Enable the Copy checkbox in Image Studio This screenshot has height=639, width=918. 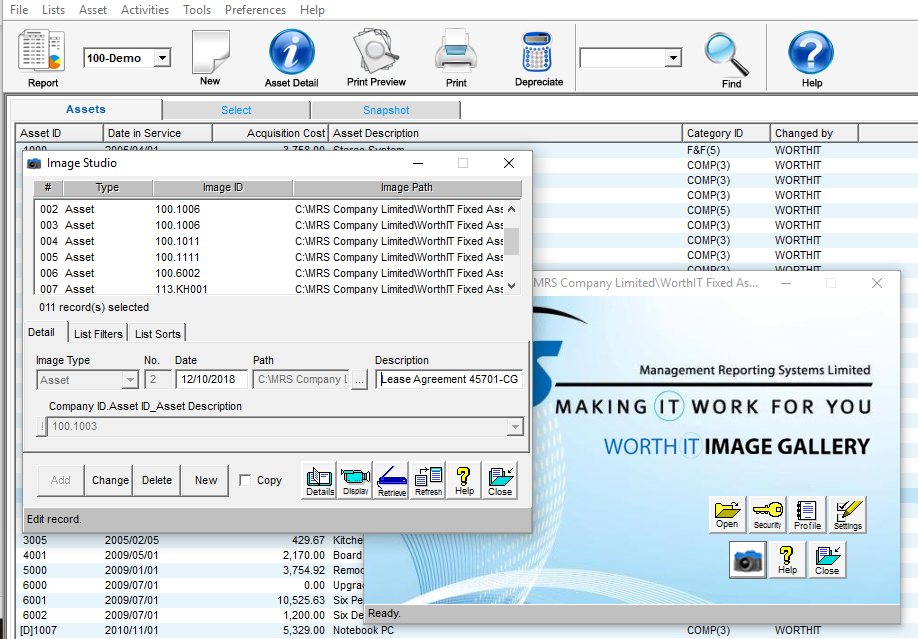[245, 480]
